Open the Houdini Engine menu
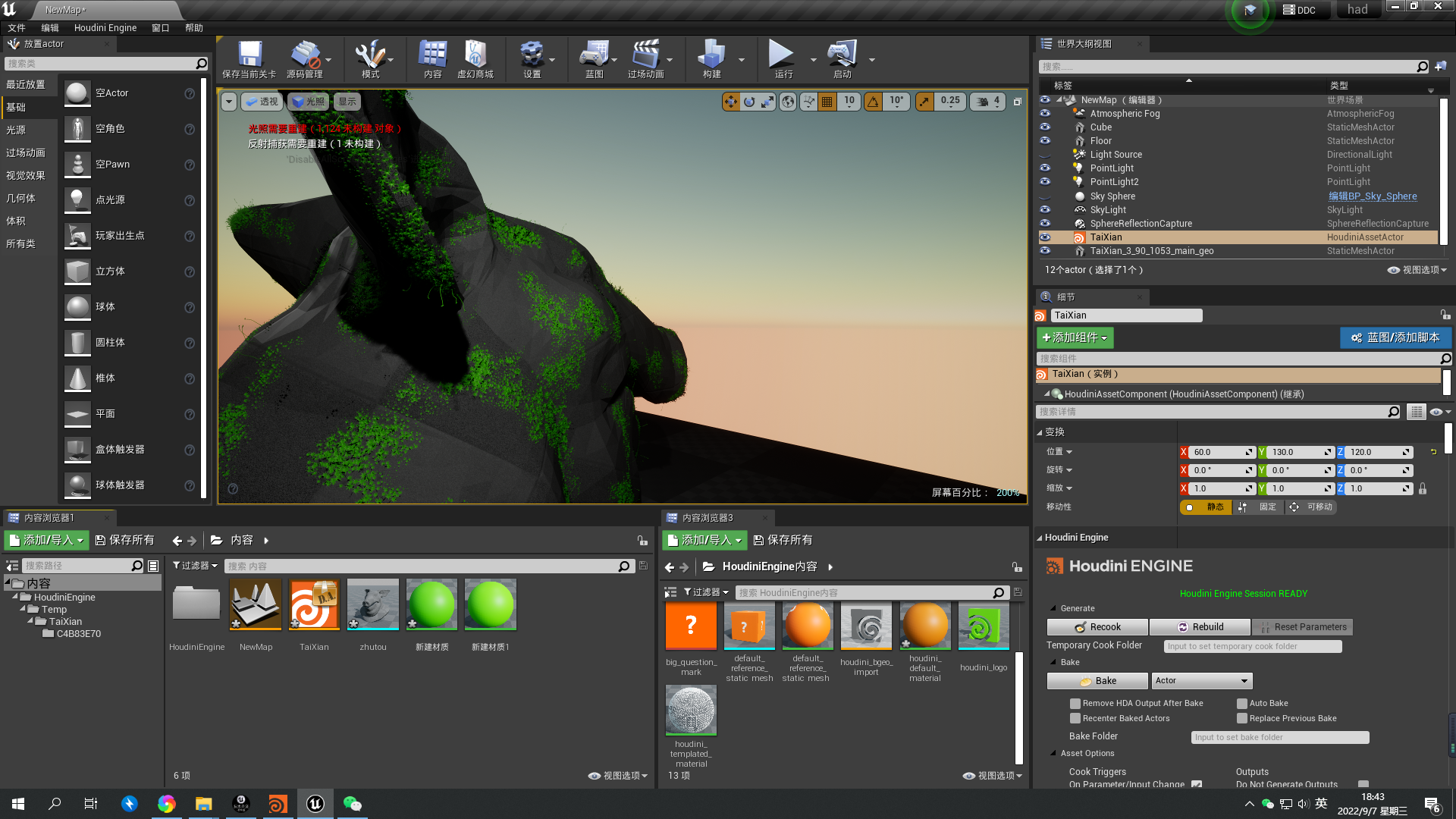The width and height of the screenshot is (1456, 819). coord(105,27)
